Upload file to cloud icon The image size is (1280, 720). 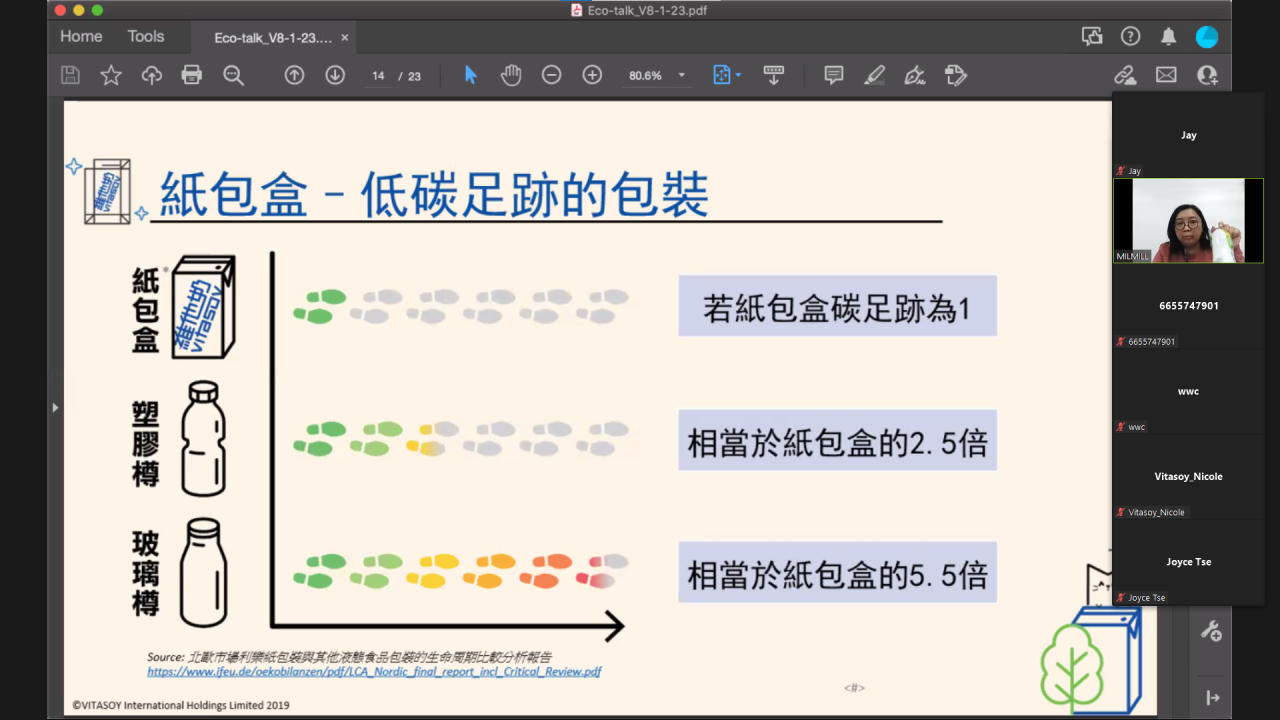(152, 75)
